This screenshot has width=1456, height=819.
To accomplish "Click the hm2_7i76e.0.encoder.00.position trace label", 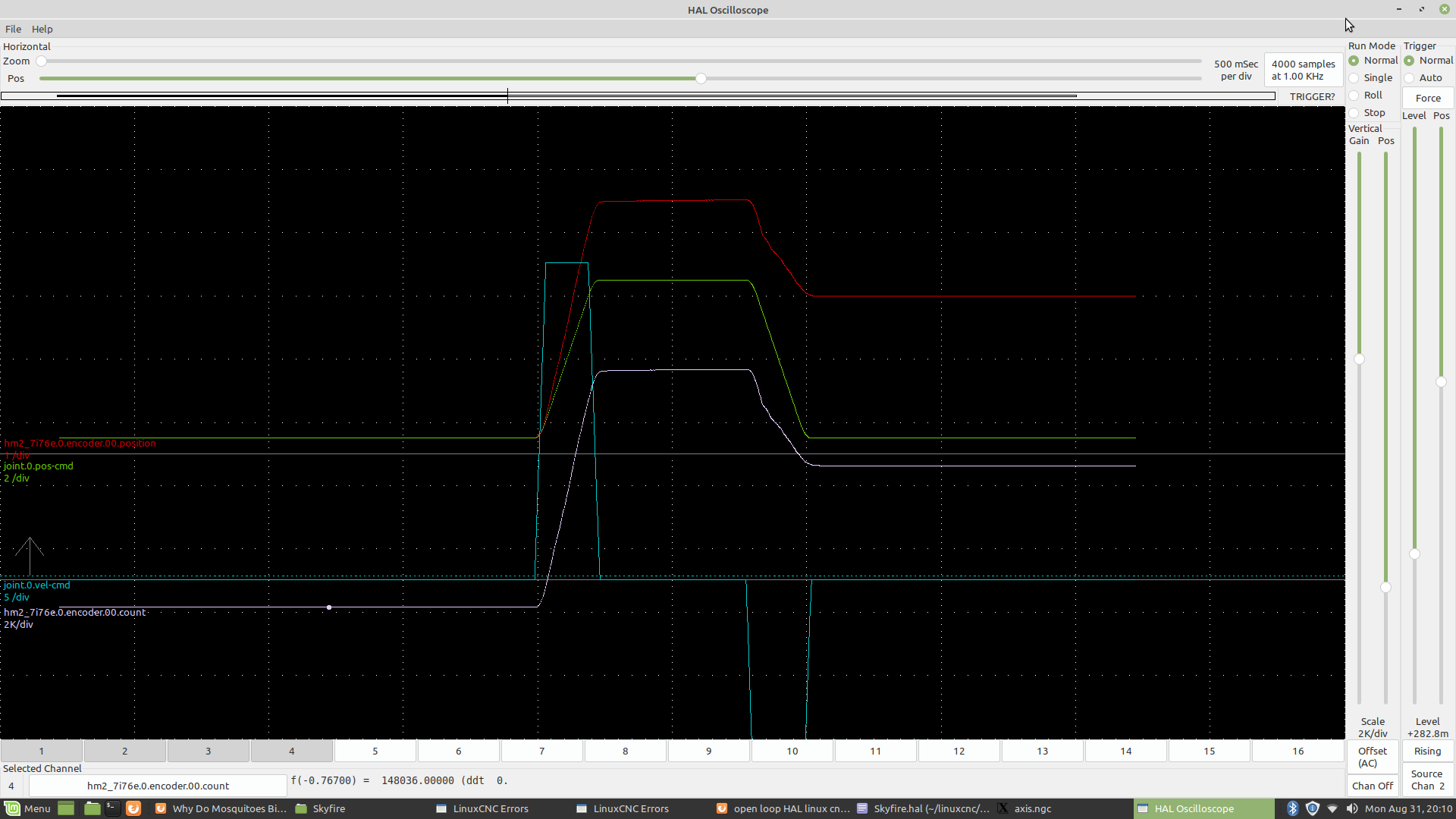I will click(80, 443).
